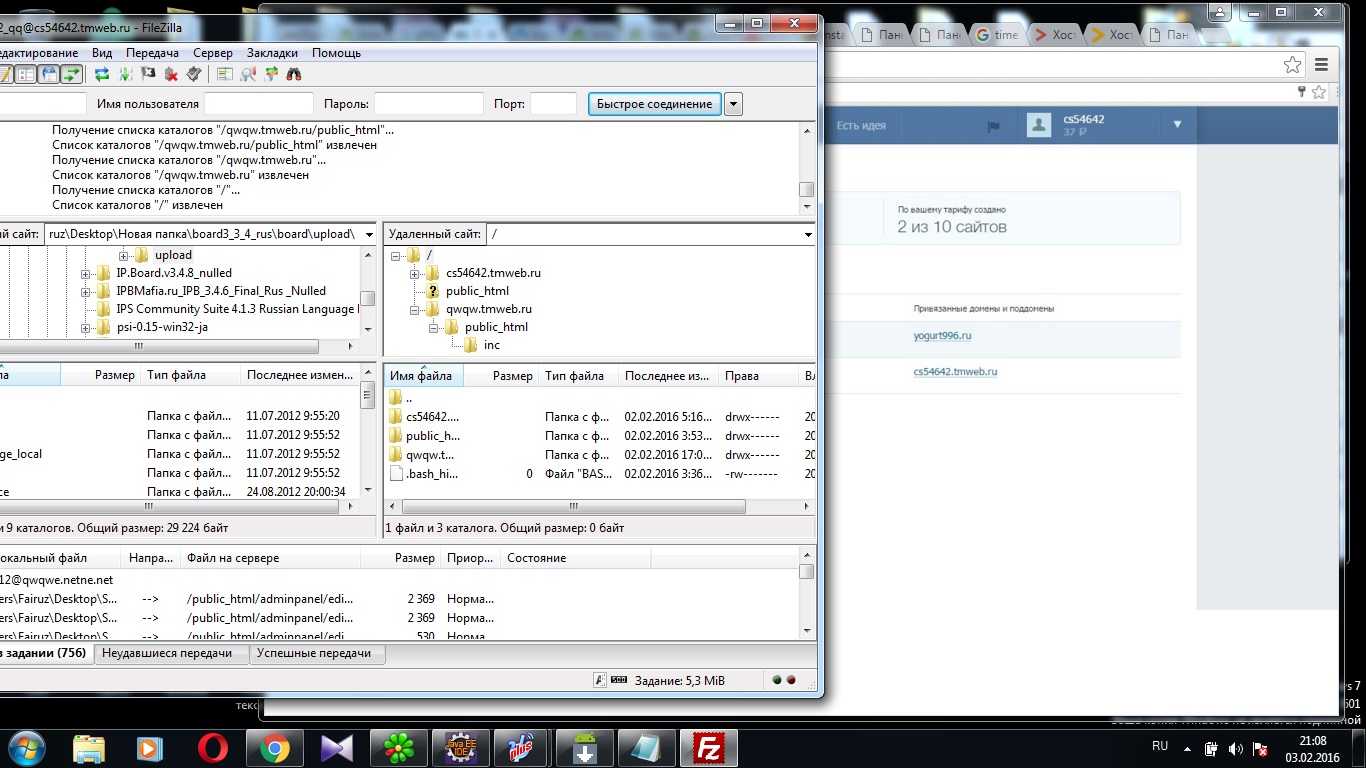Open ICQ green flower taskbar icon
The height and width of the screenshot is (768, 1366).
coord(399,748)
